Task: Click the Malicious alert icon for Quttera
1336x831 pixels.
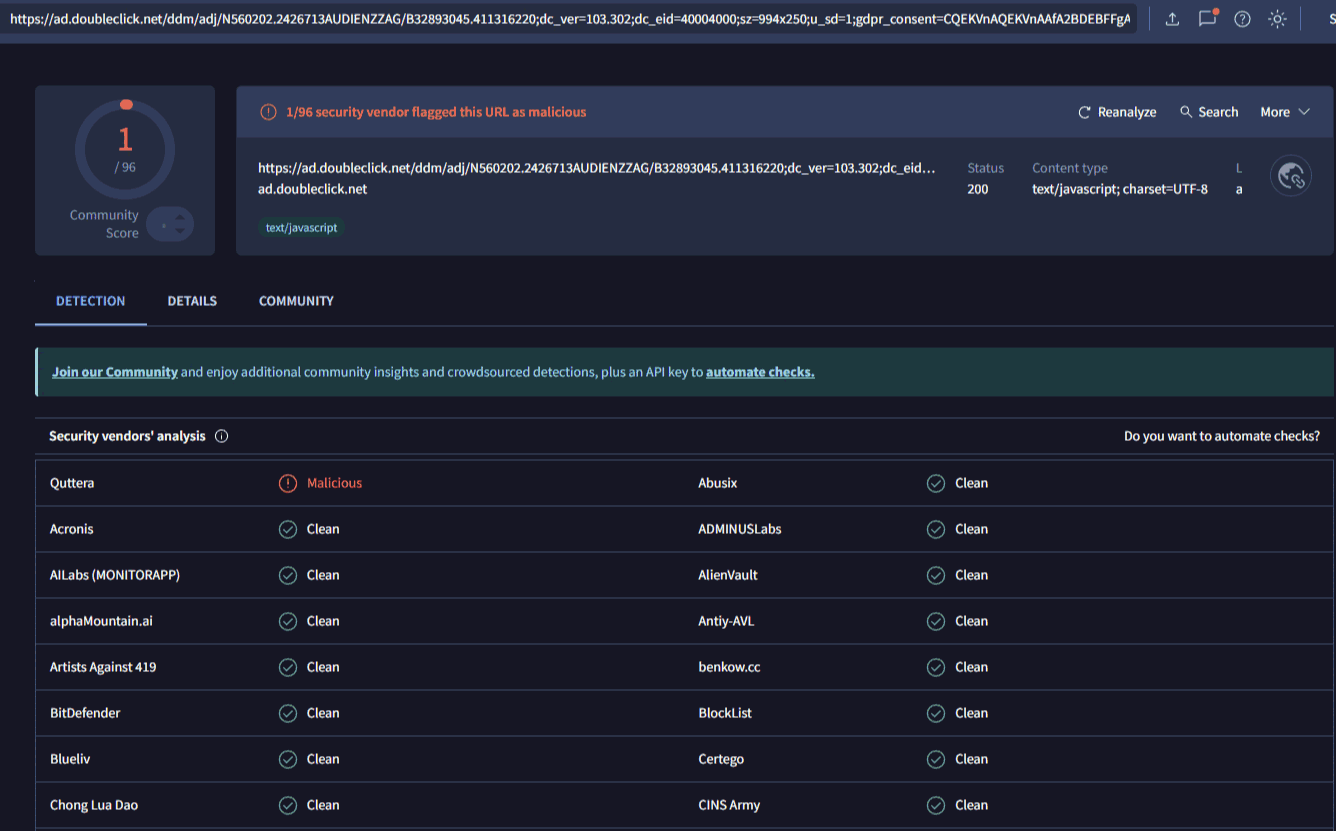Action: [288, 483]
